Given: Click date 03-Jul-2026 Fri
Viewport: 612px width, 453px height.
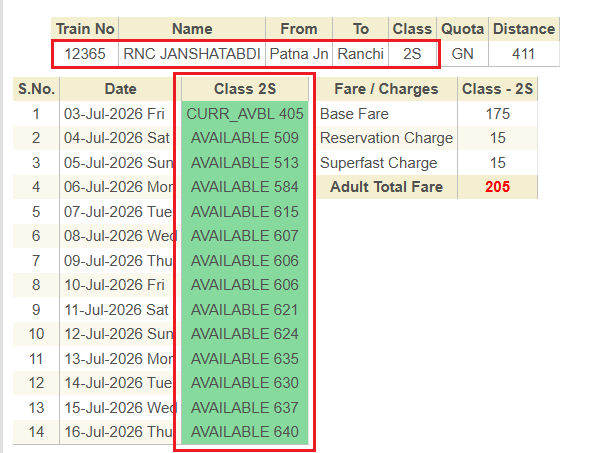Looking at the screenshot, I should click(x=114, y=114).
